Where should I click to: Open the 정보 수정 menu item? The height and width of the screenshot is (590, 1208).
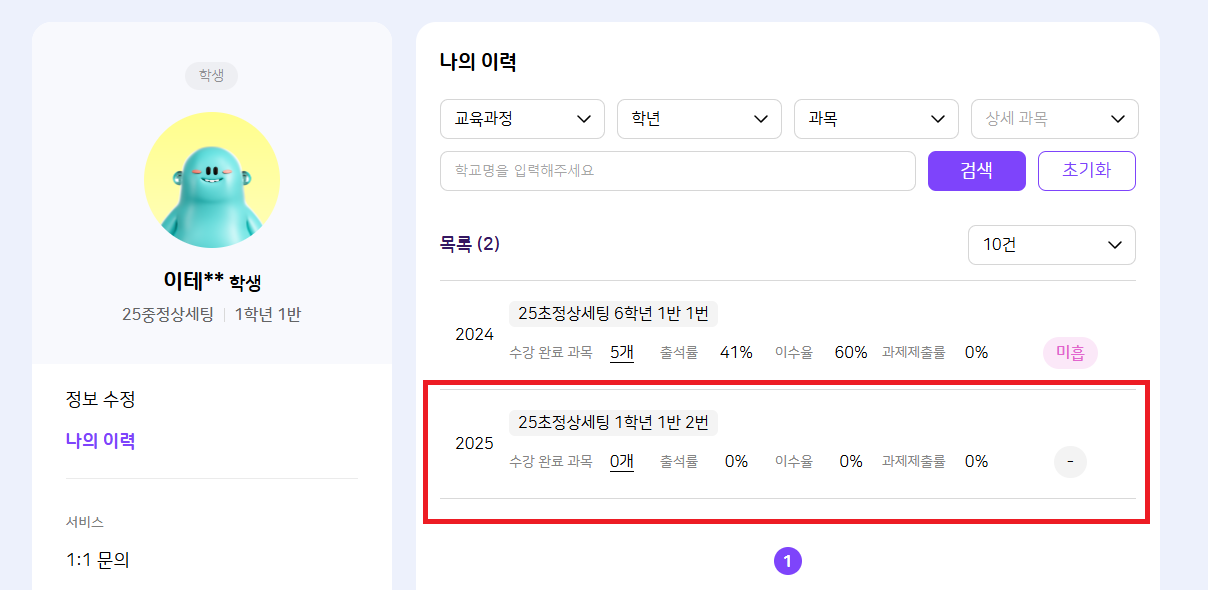(100, 400)
